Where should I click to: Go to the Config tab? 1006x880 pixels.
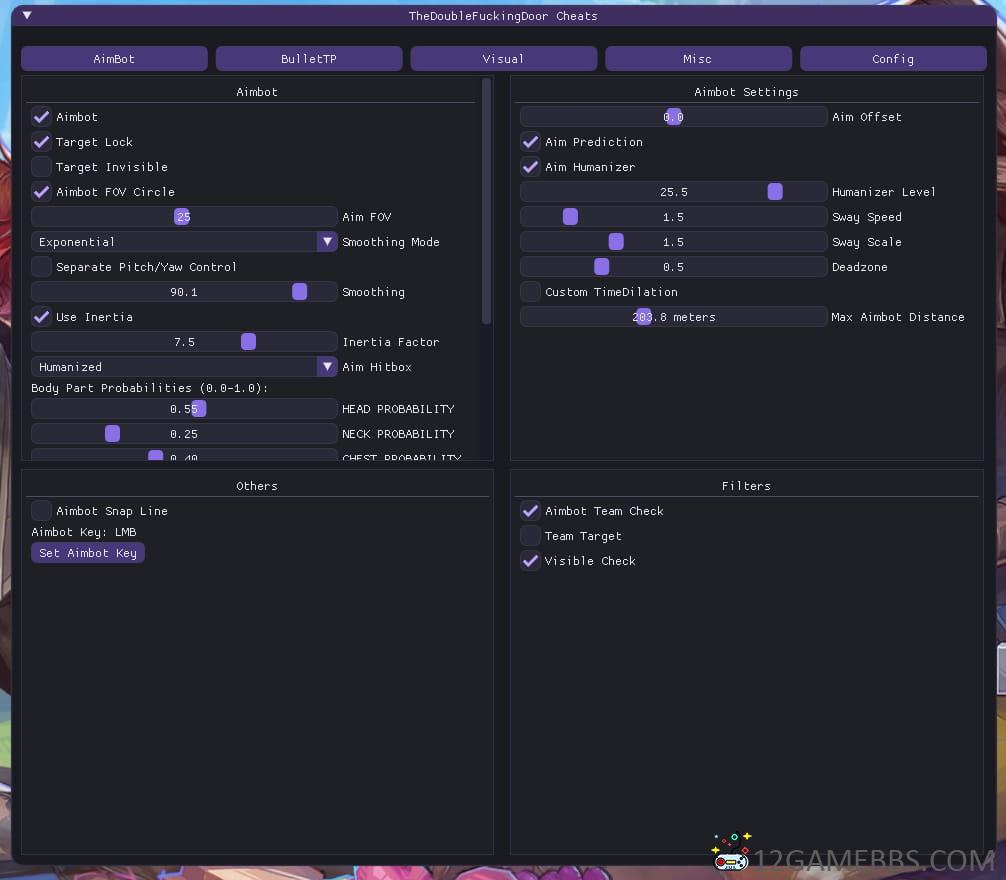[892, 59]
